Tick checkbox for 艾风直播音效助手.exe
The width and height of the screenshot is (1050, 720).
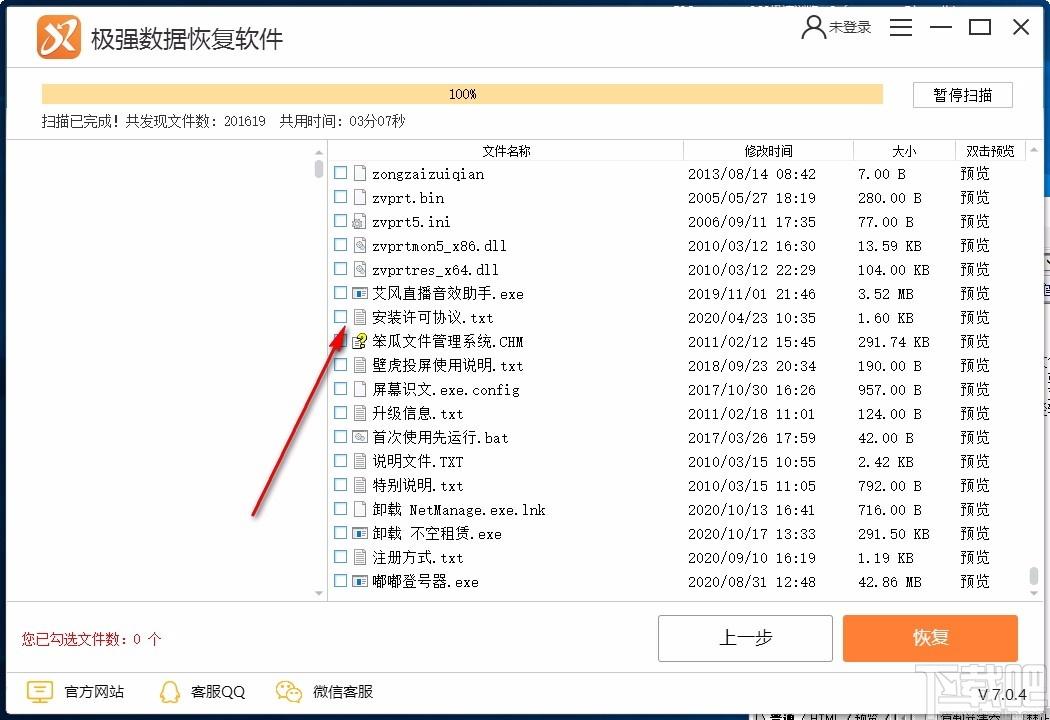tap(340, 293)
